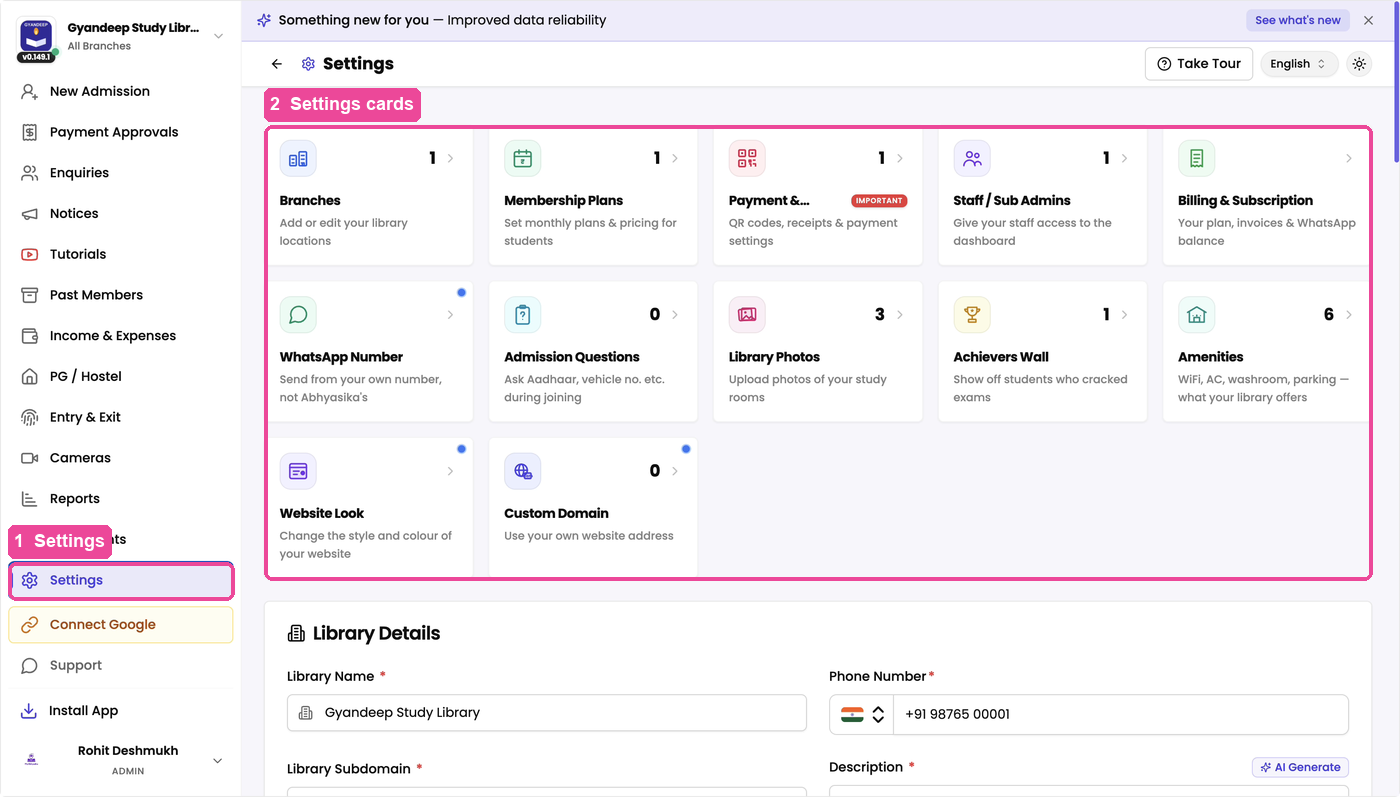Viewport: 1400px width, 797px height.
Task: Go back using the left arrow icon
Action: click(x=277, y=64)
